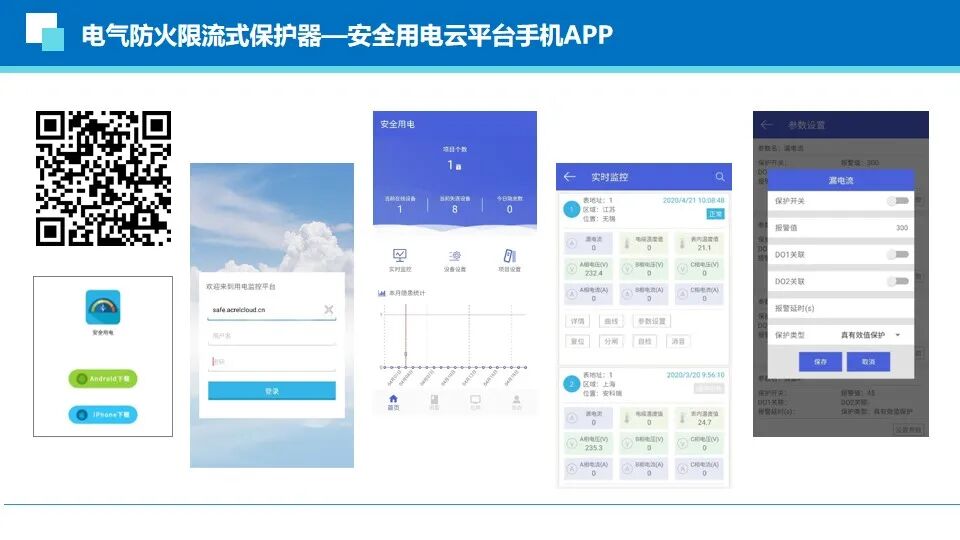This screenshot has width=960, height=540.
Task: Click the 保存 save button in dialog
Action: (820, 362)
